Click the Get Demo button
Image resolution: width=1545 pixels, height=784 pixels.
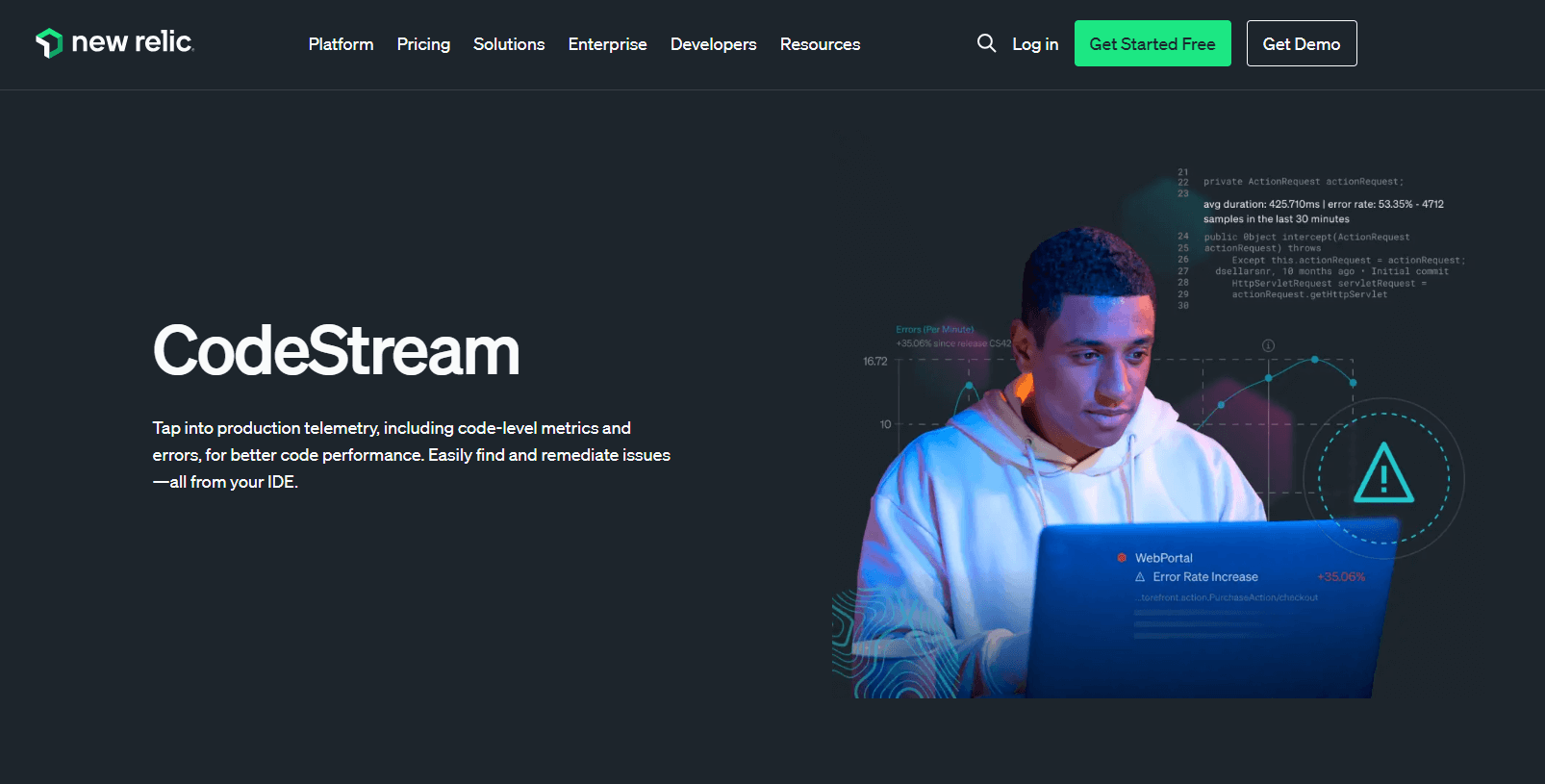click(1302, 43)
